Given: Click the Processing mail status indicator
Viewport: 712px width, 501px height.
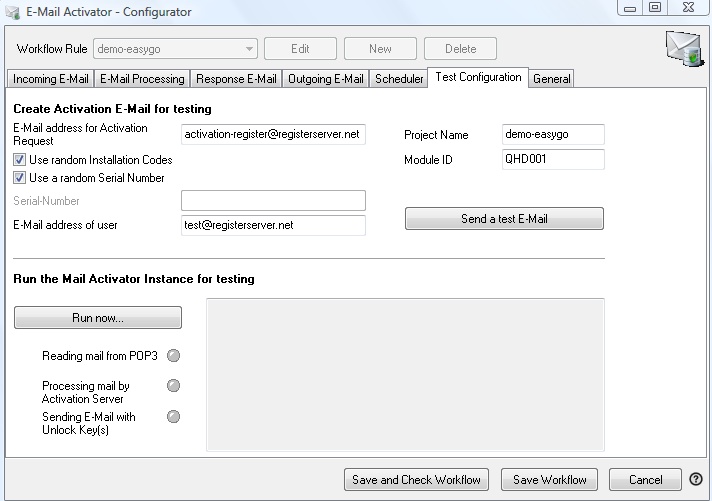Looking at the screenshot, I should tap(174, 386).
